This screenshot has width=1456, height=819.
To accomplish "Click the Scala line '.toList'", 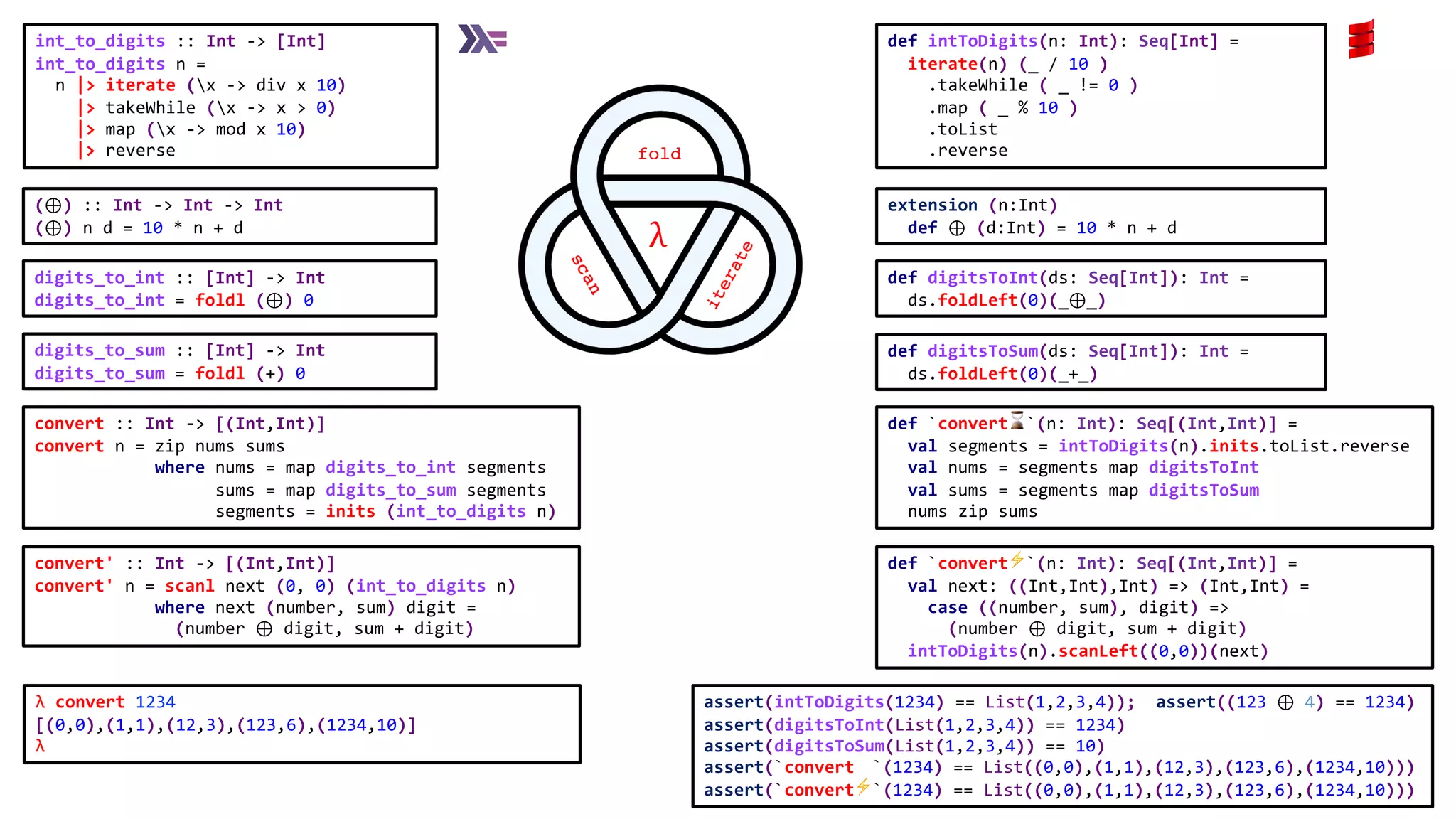I will click(963, 129).
